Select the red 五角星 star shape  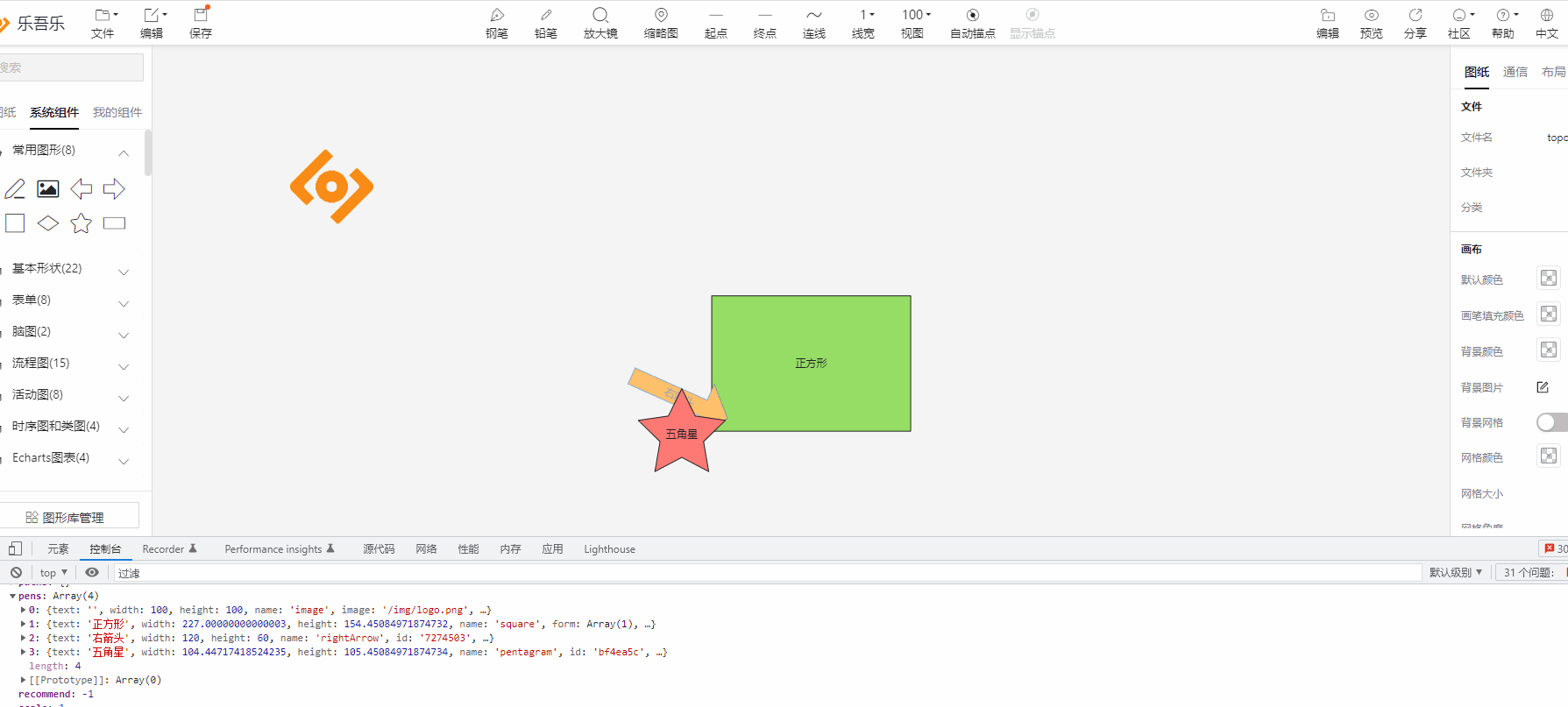tap(681, 432)
